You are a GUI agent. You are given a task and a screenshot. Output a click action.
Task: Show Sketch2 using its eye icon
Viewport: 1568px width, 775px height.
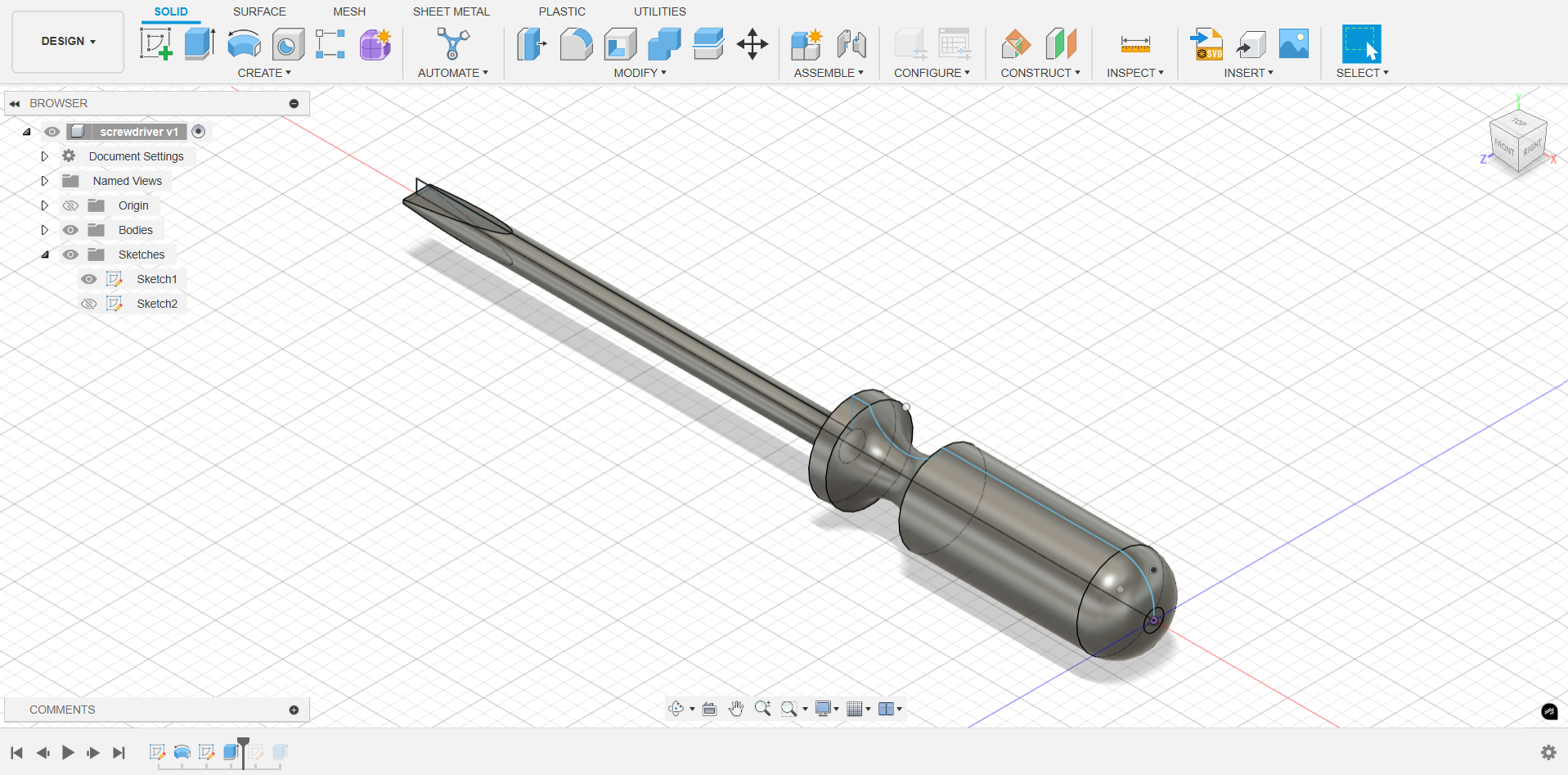click(x=89, y=304)
